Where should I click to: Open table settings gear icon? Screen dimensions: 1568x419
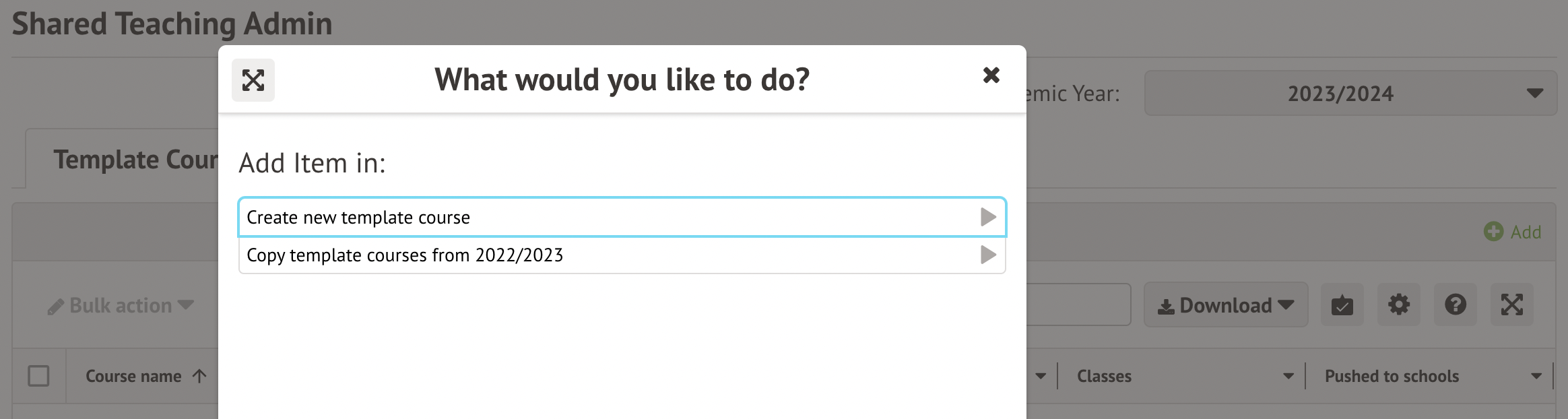tap(1399, 305)
